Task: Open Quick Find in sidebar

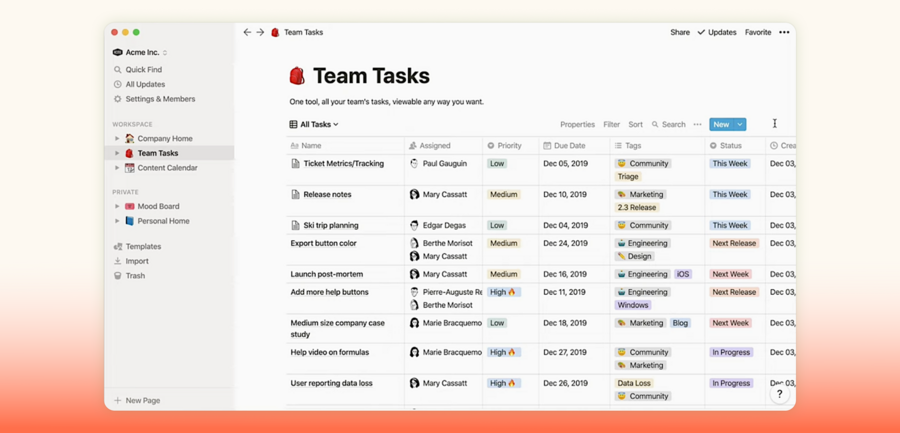Action: 143,70
